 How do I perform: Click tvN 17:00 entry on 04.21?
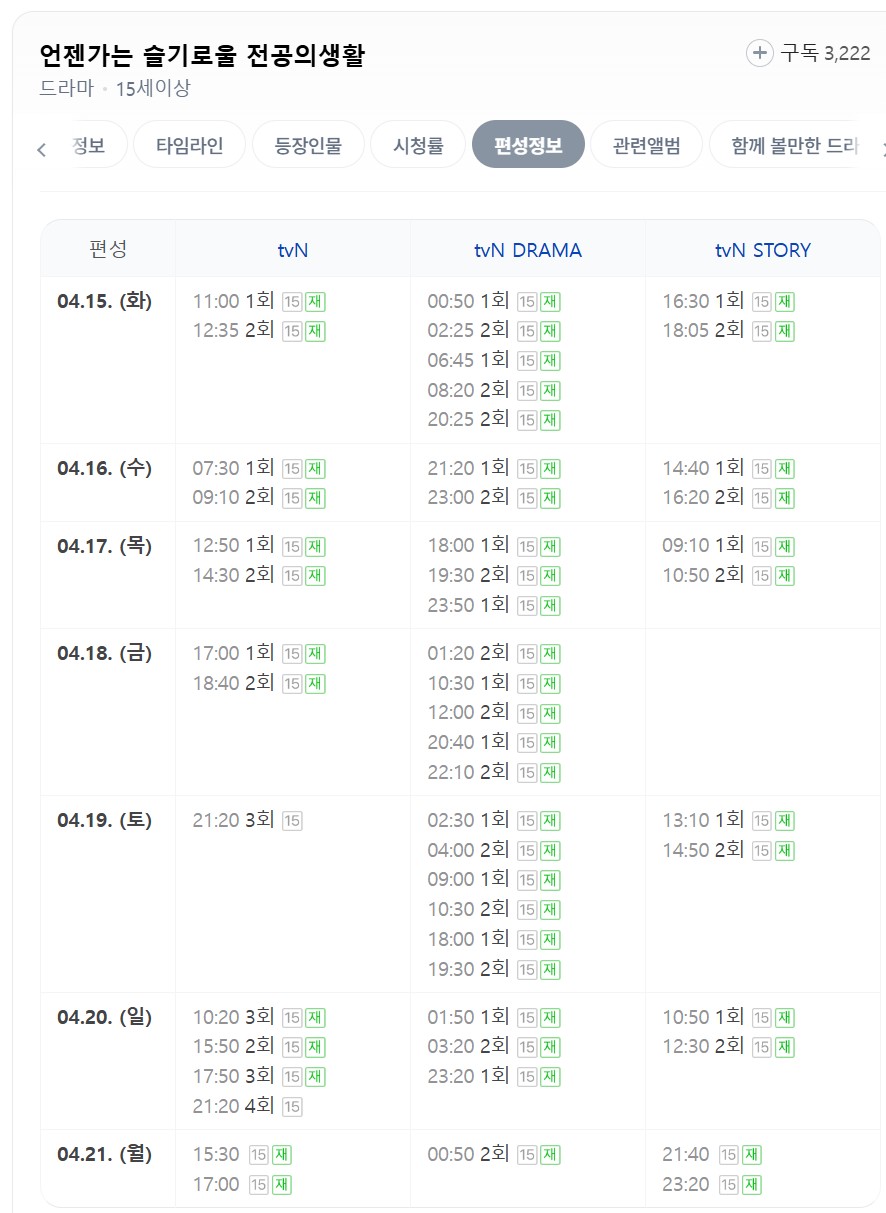[x=242, y=1184]
